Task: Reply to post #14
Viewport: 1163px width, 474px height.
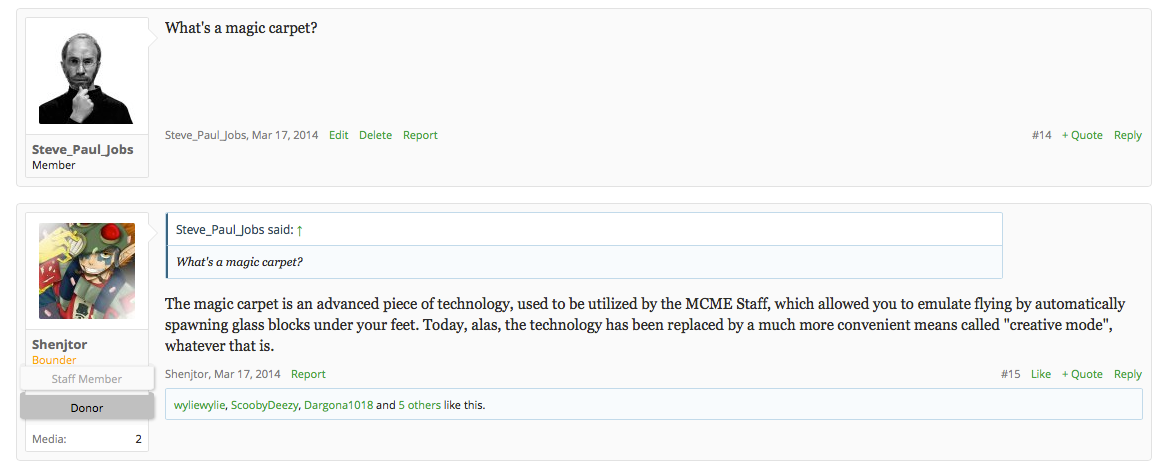Action: [1127, 135]
